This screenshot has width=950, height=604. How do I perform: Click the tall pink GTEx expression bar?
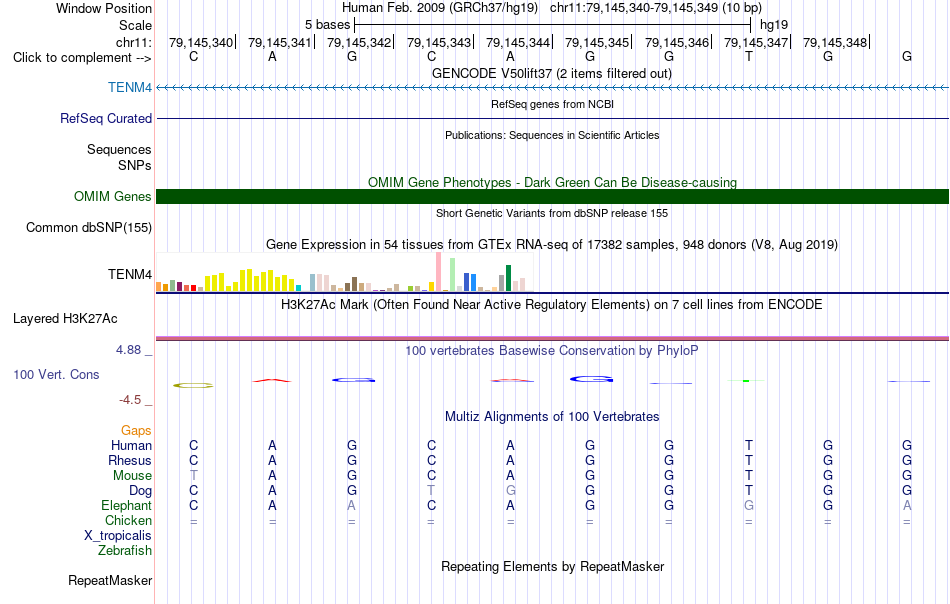[438, 271]
